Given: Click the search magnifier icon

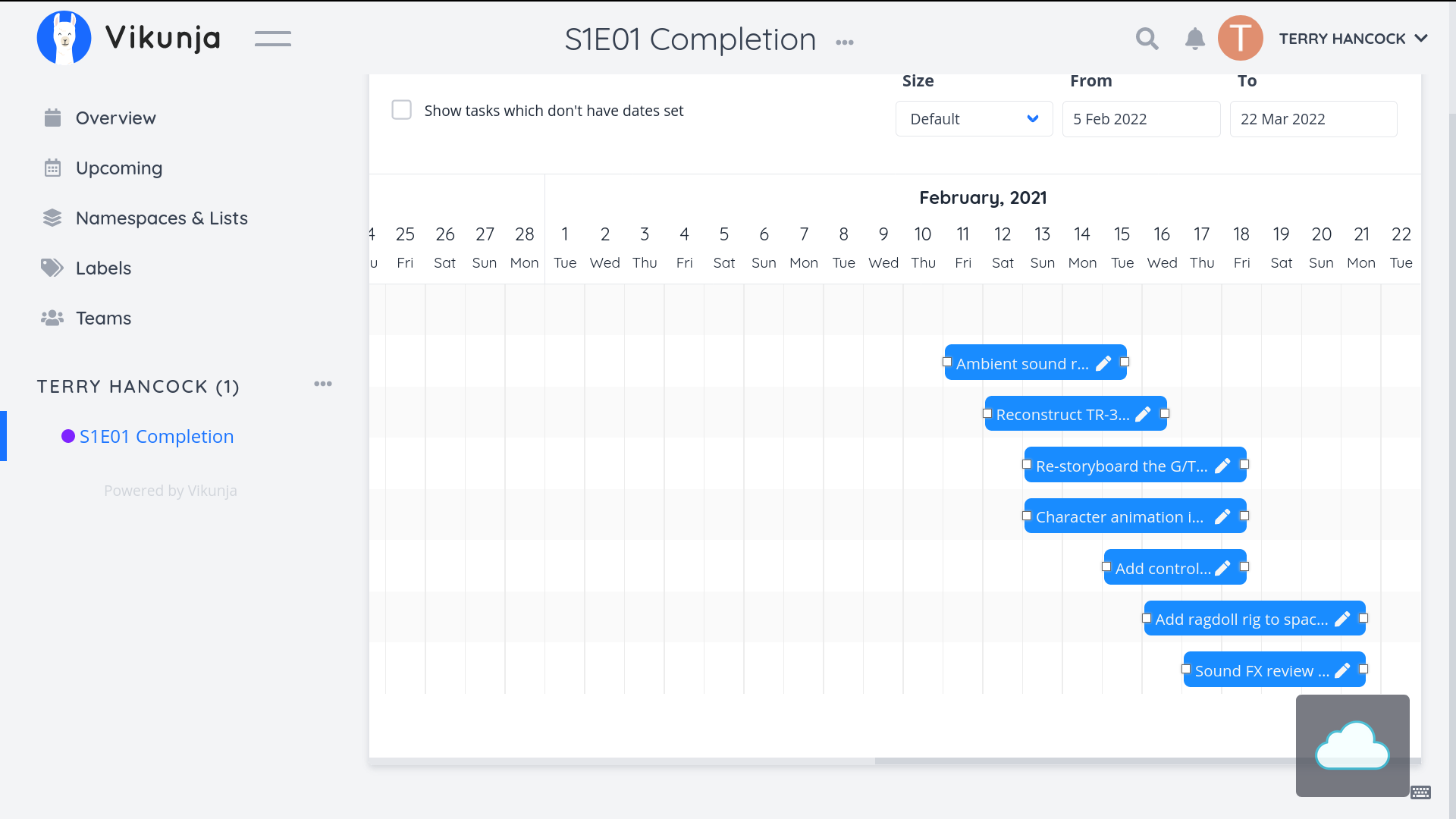Looking at the screenshot, I should pyautogui.click(x=1147, y=39).
